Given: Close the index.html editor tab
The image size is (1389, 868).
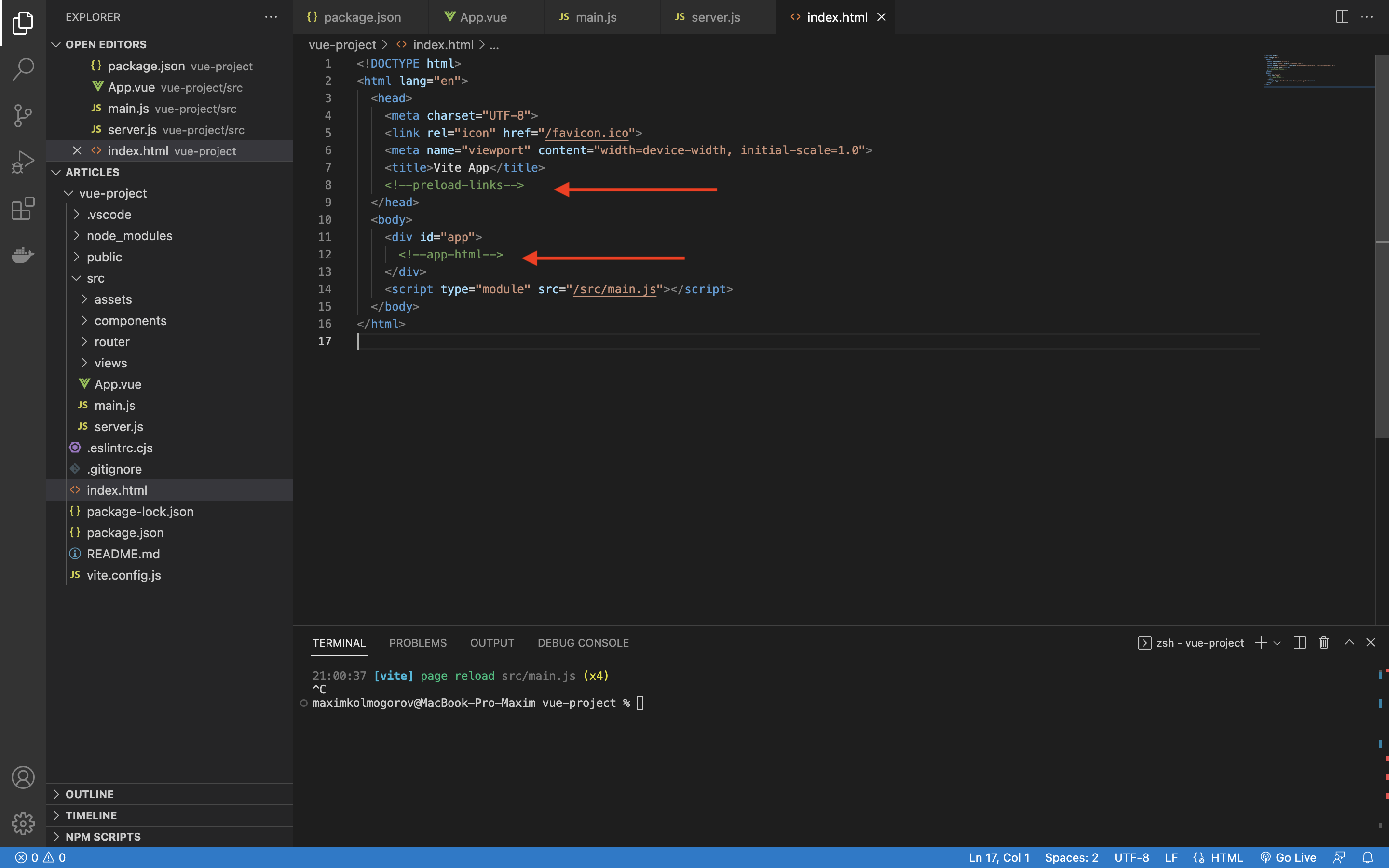Looking at the screenshot, I should [882, 17].
